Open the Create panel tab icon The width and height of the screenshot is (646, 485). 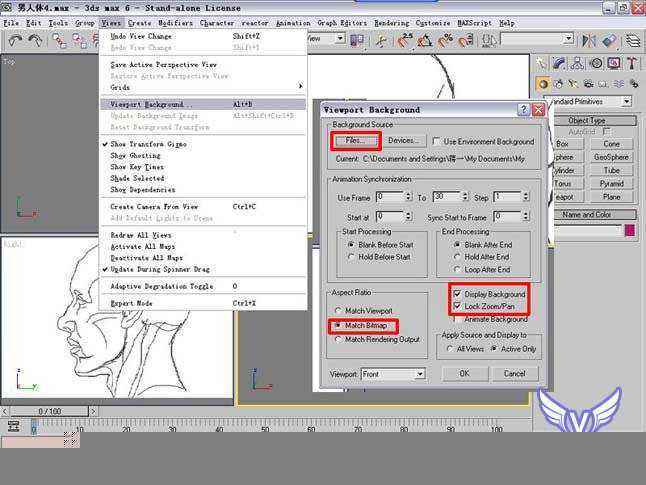(541, 63)
